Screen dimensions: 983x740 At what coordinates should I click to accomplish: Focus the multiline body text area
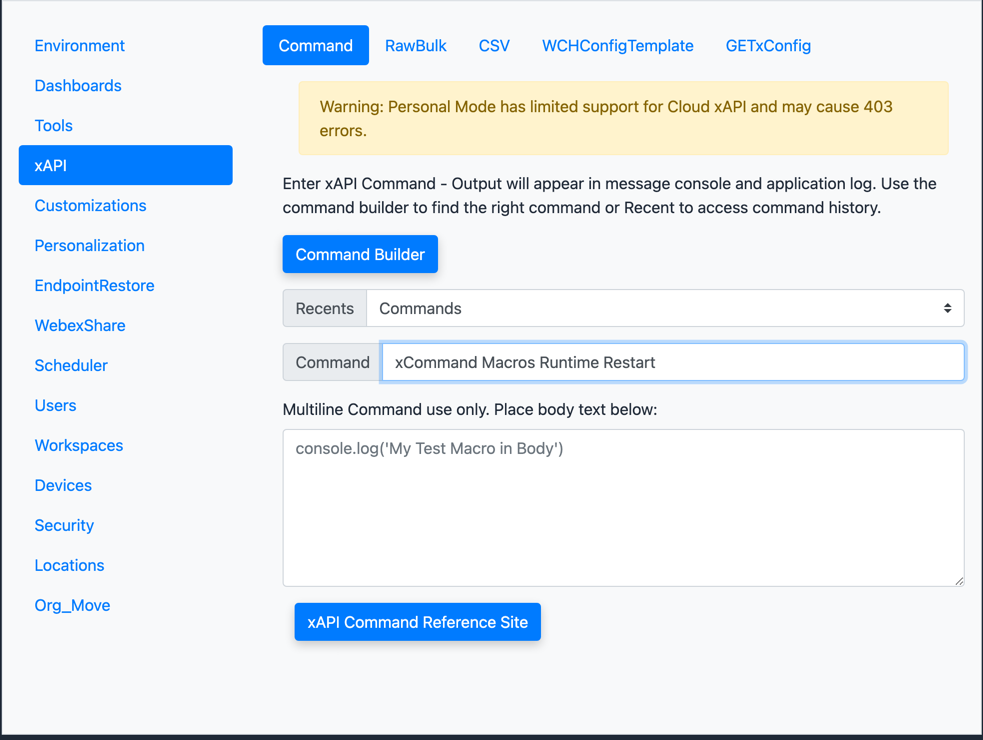pyautogui.click(x=623, y=508)
